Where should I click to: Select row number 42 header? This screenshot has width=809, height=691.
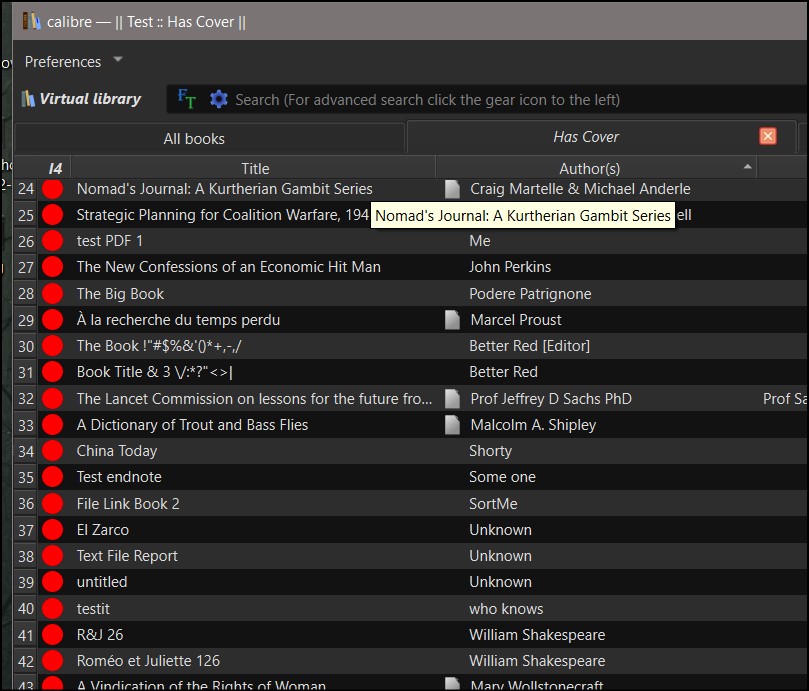click(x=25, y=661)
